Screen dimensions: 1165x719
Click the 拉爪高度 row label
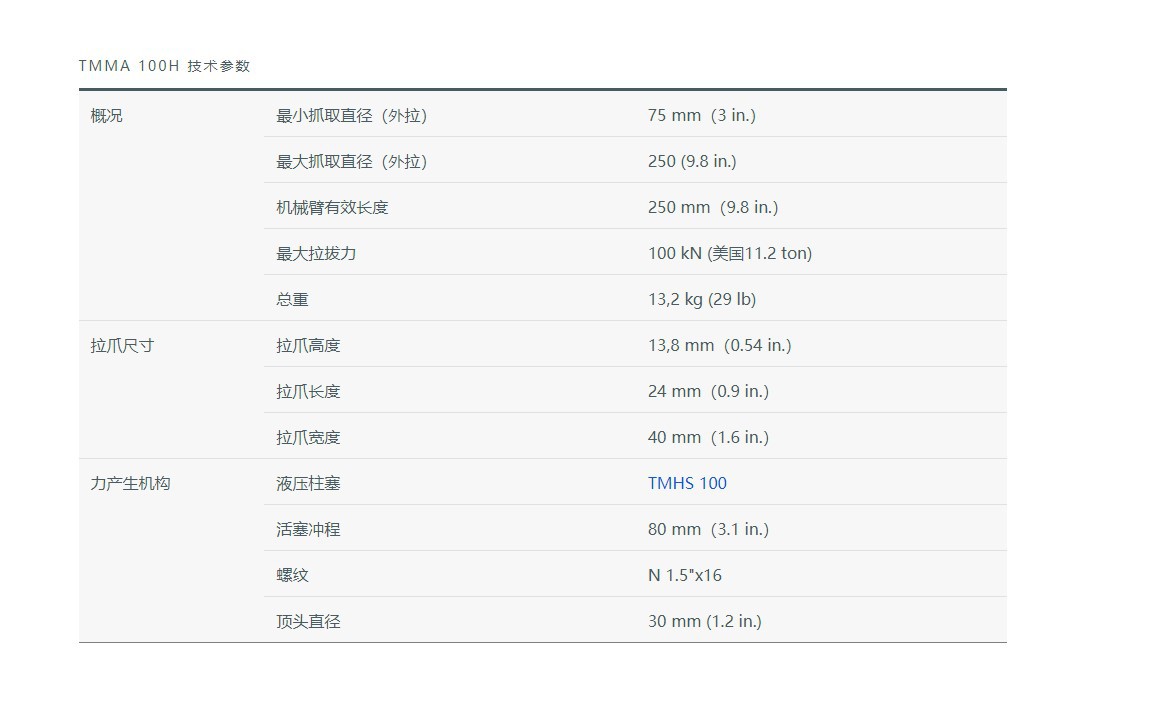tap(308, 345)
